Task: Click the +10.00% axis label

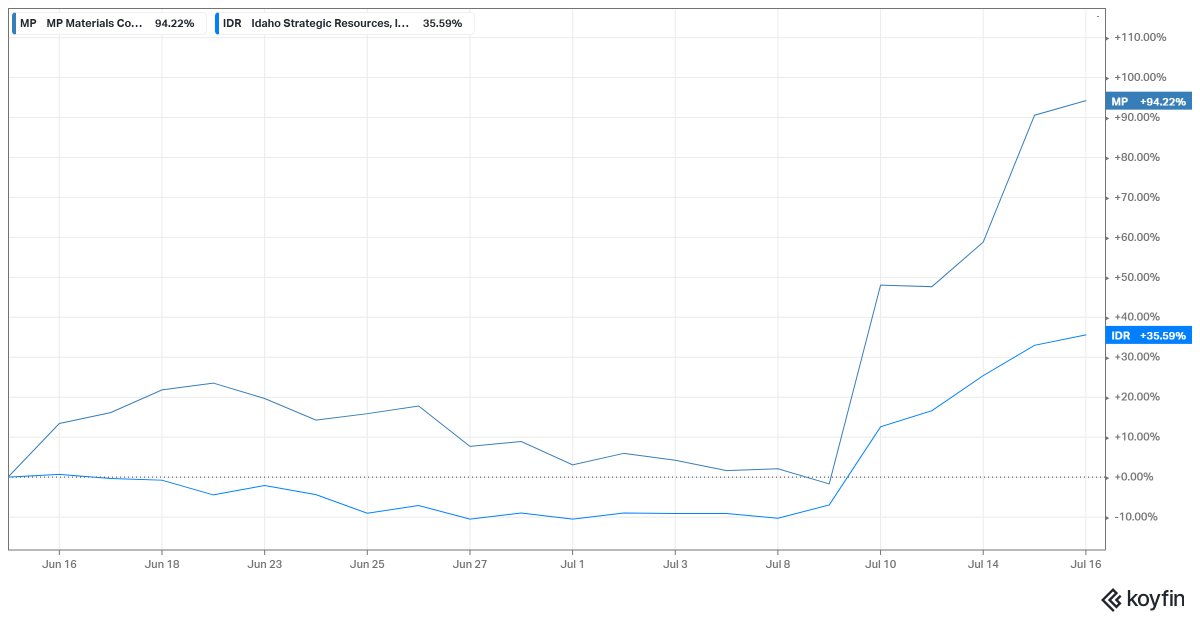Action: [x=1137, y=437]
